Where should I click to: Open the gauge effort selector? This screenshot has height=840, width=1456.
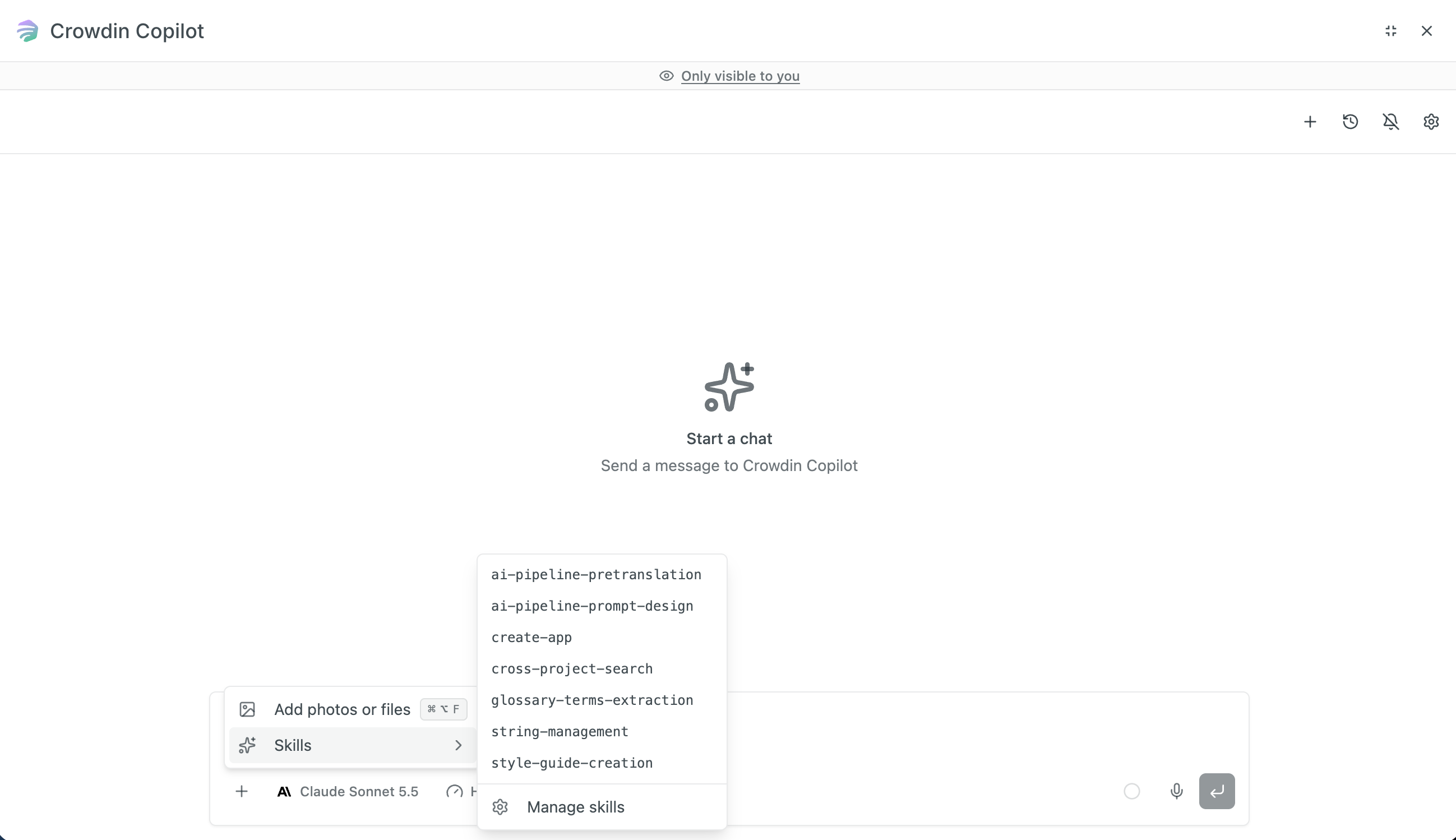[461, 792]
